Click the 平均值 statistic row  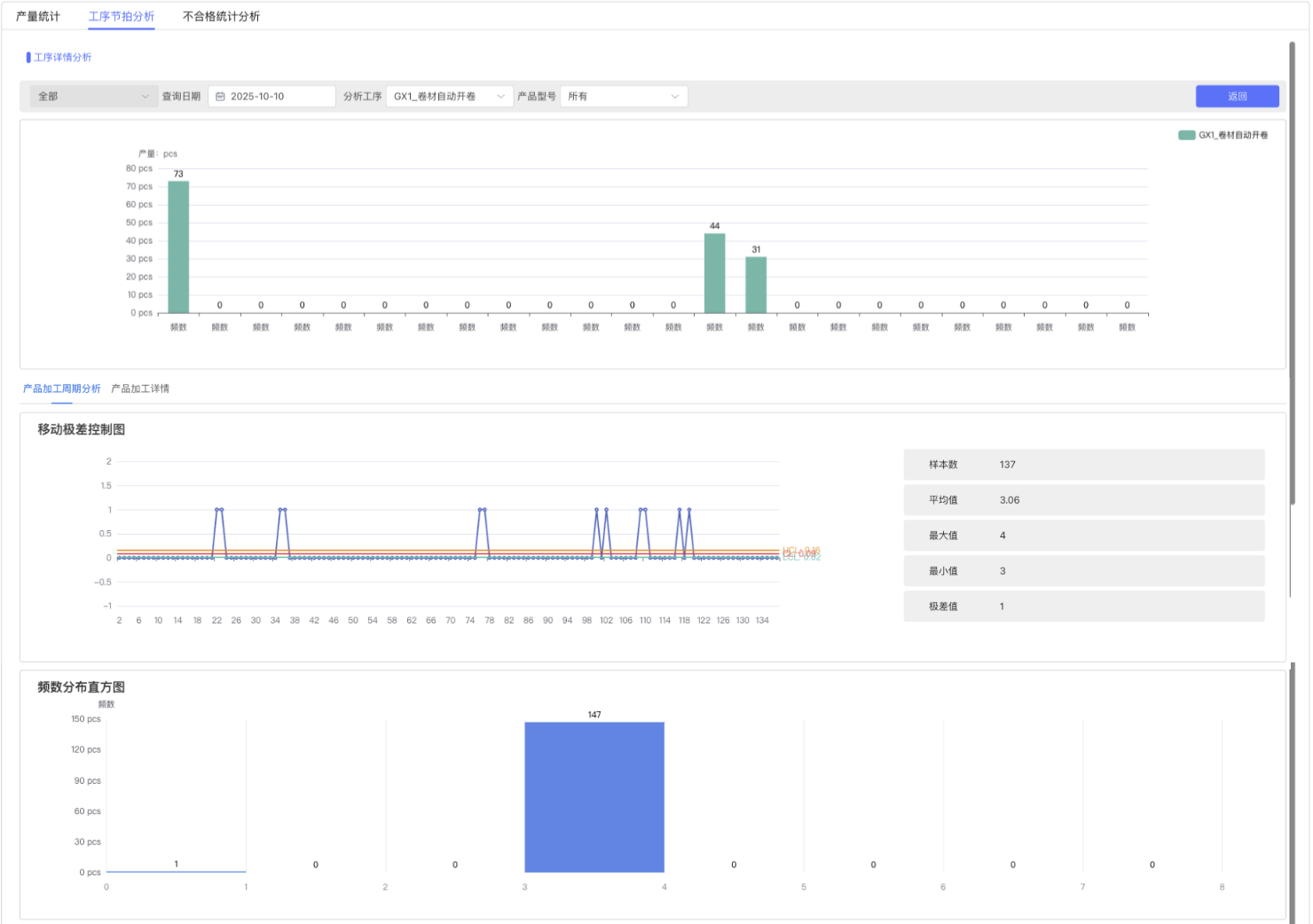point(1083,500)
